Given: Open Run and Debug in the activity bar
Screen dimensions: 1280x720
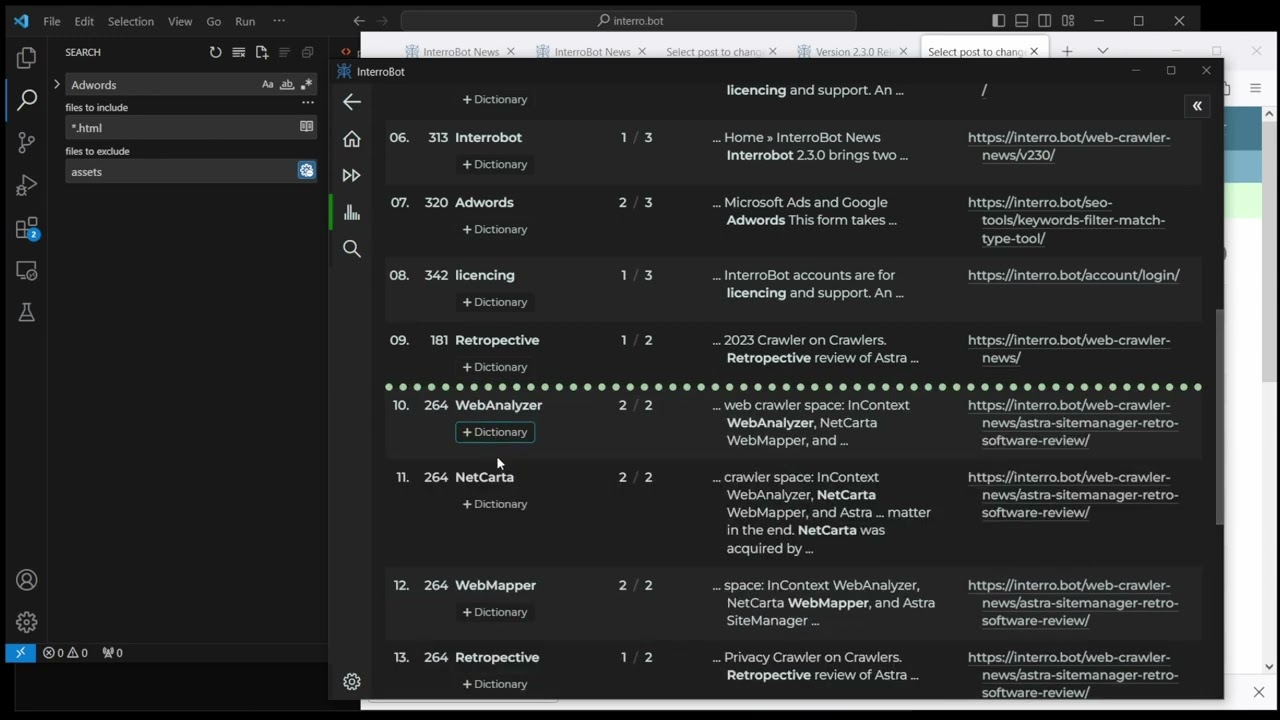Looking at the screenshot, I should [27, 186].
